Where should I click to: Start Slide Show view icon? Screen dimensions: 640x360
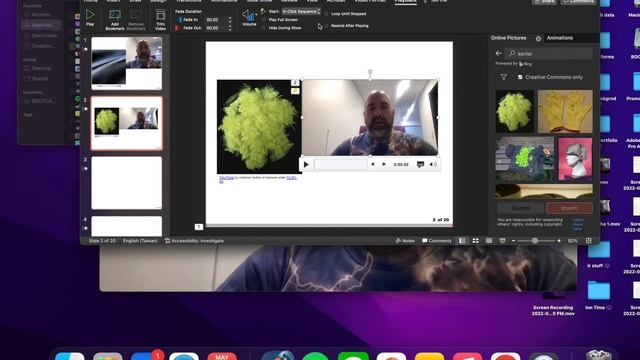[x=502, y=241]
